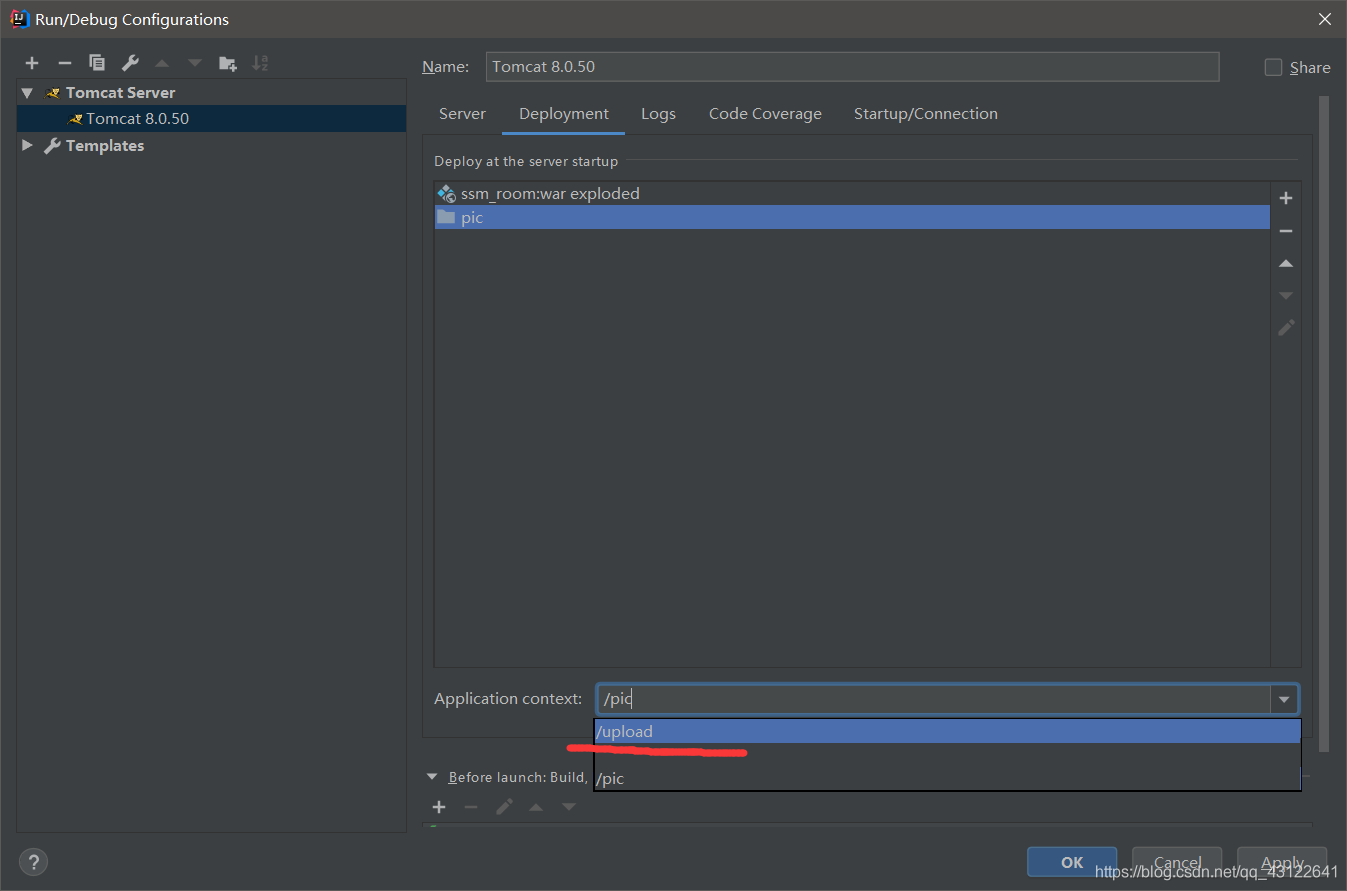
Task: Click the Application context input field
Action: 933,699
